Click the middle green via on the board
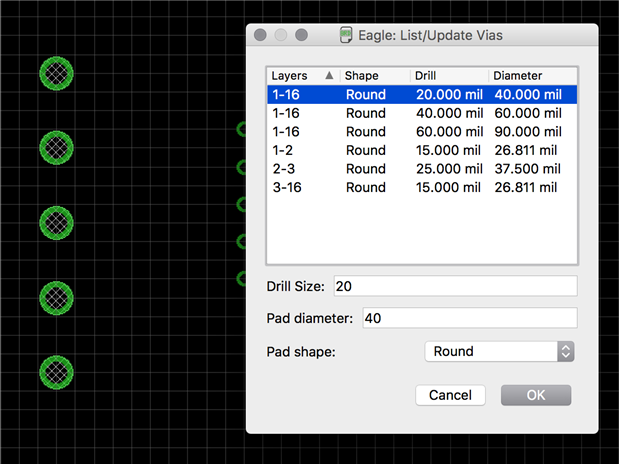 click(x=56, y=222)
